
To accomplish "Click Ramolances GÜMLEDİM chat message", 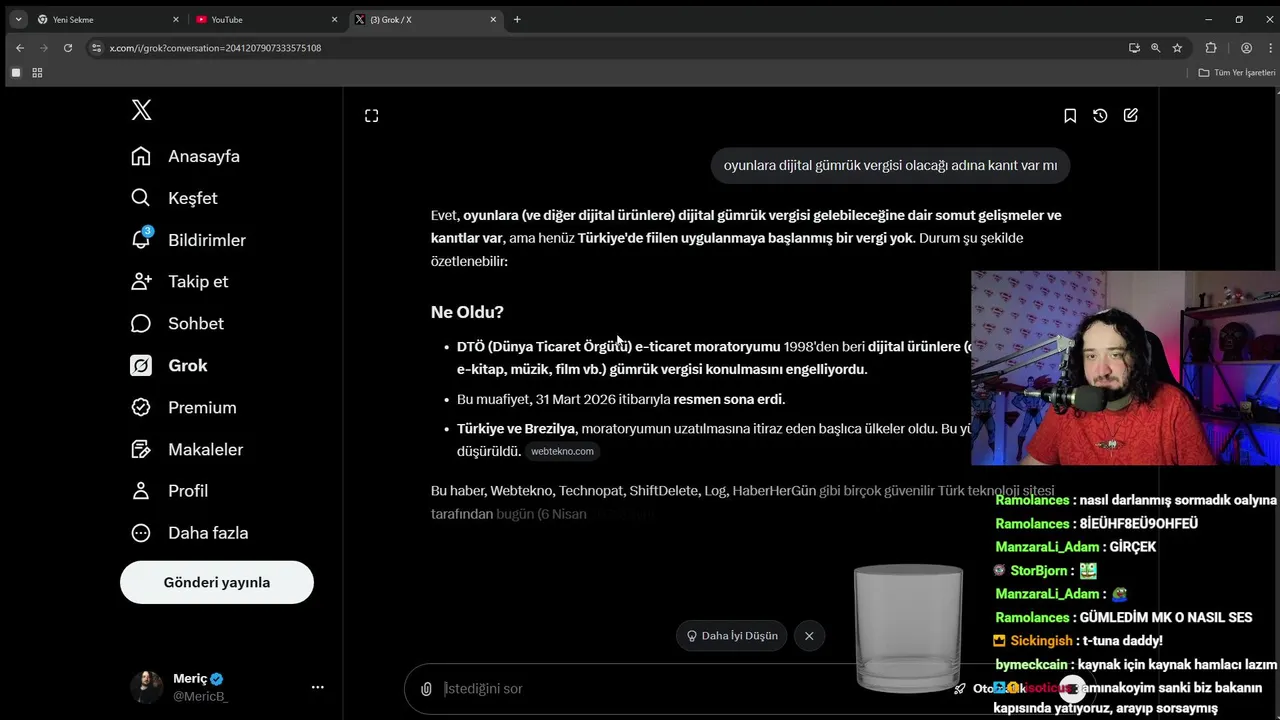I will pos(1124,617).
